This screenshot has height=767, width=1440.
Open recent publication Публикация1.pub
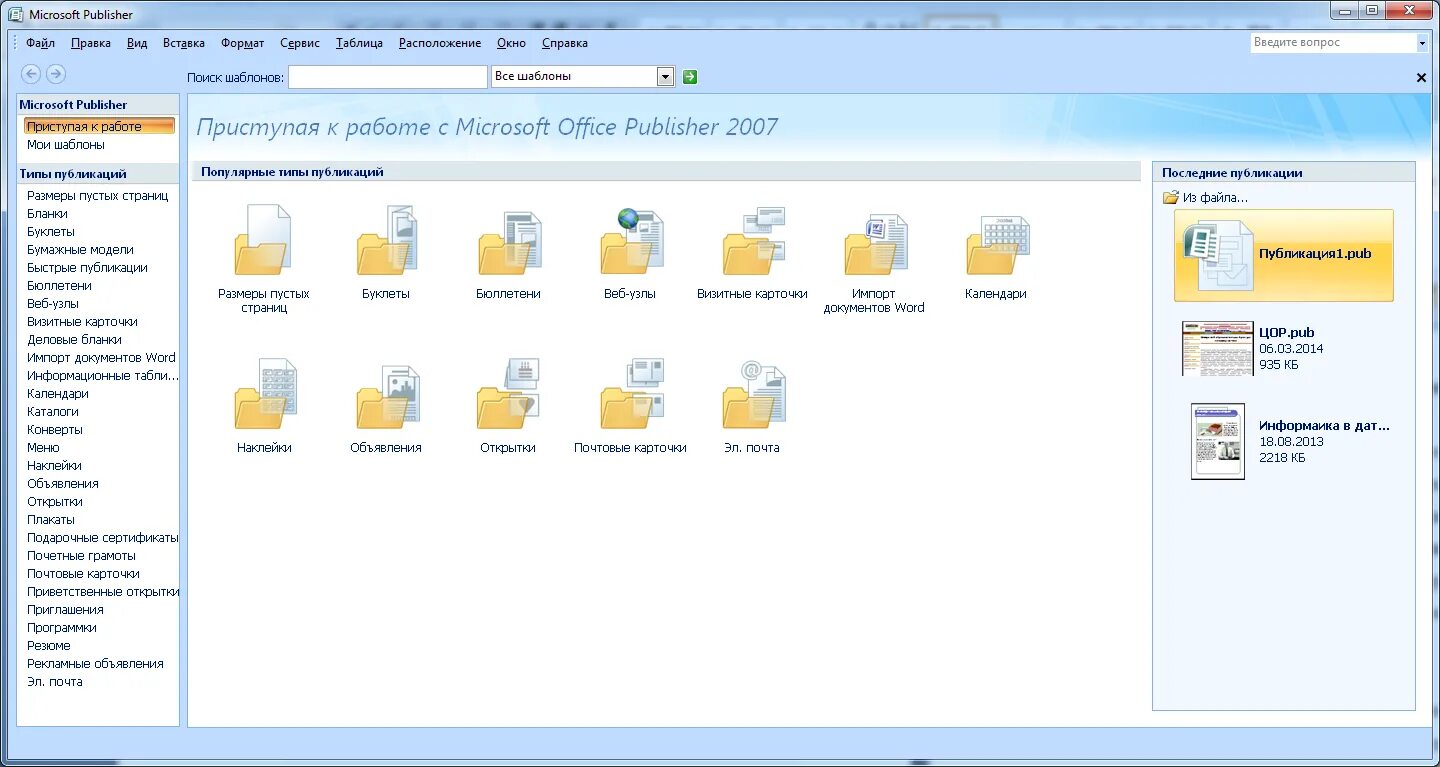pos(1284,255)
